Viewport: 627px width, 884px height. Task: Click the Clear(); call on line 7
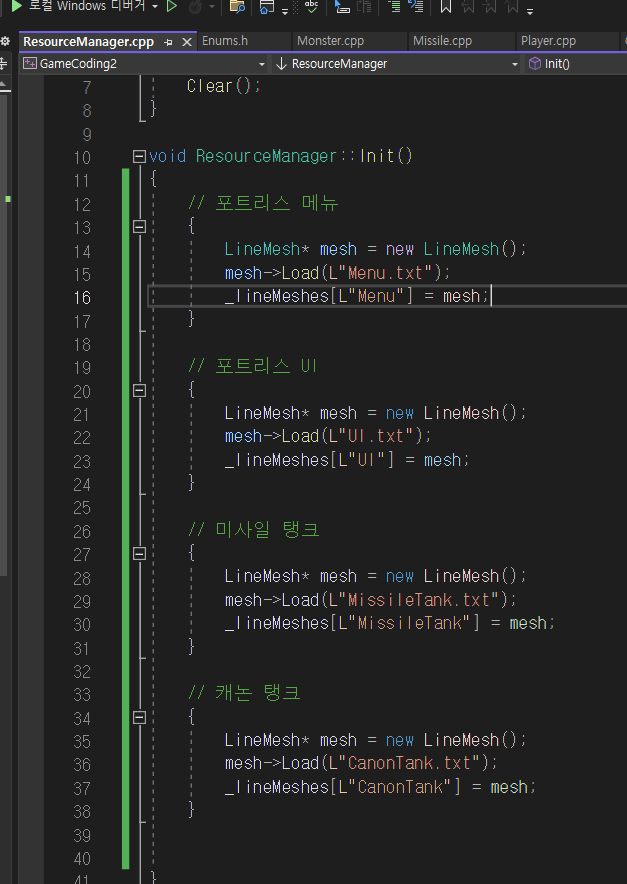(224, 86)
